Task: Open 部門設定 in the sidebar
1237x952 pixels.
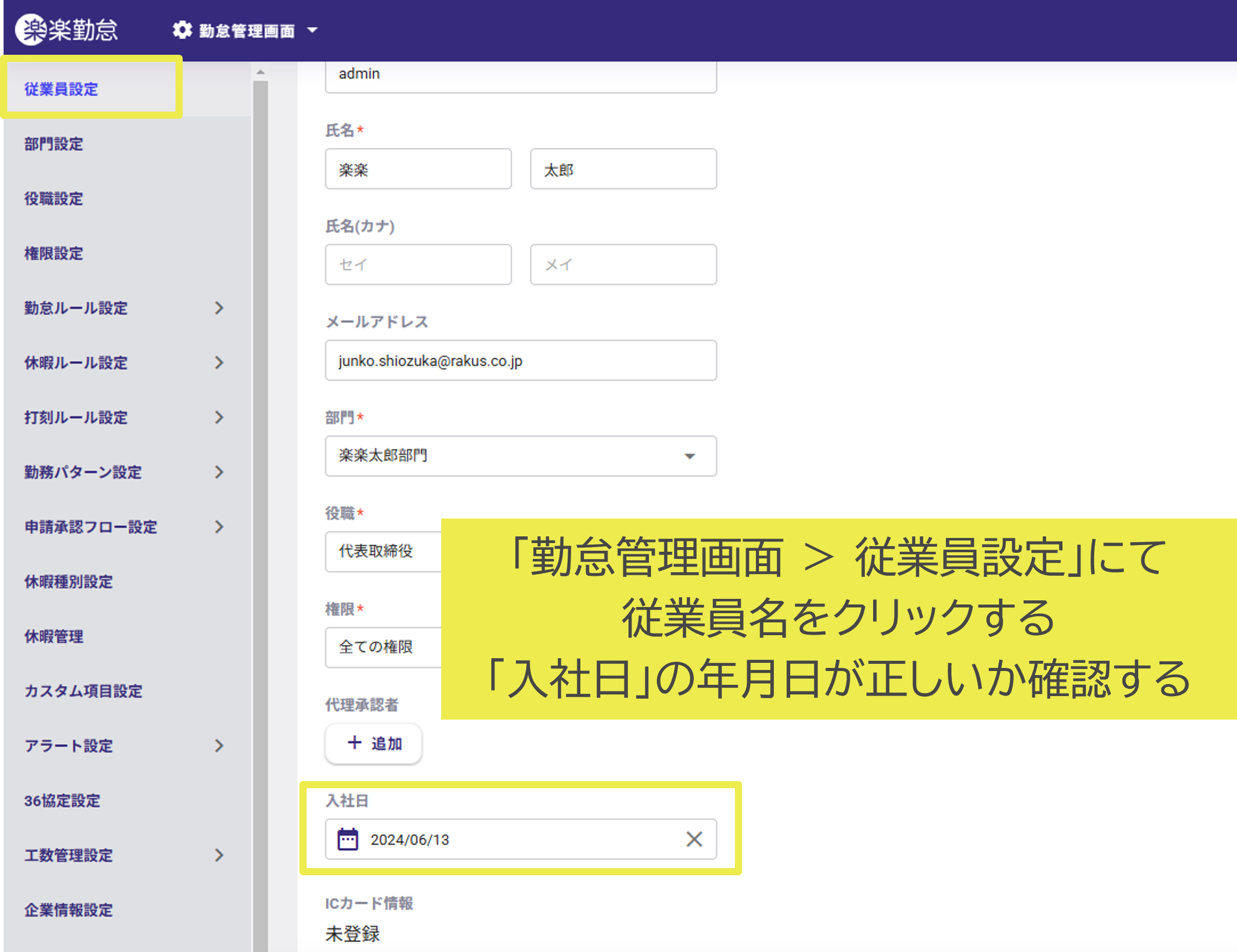Action: (x=54, y=144)
